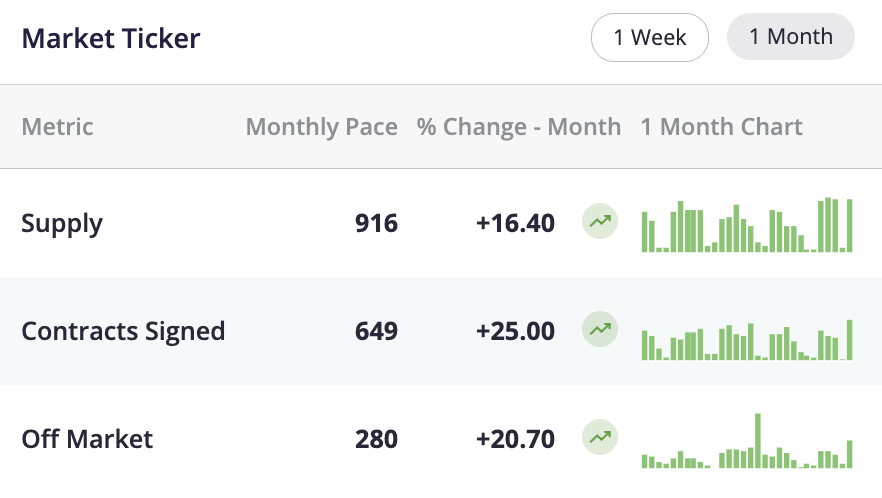Open the Contracts Signed bar chart
The image size is (882, 498).
click(x=747, y=339)
